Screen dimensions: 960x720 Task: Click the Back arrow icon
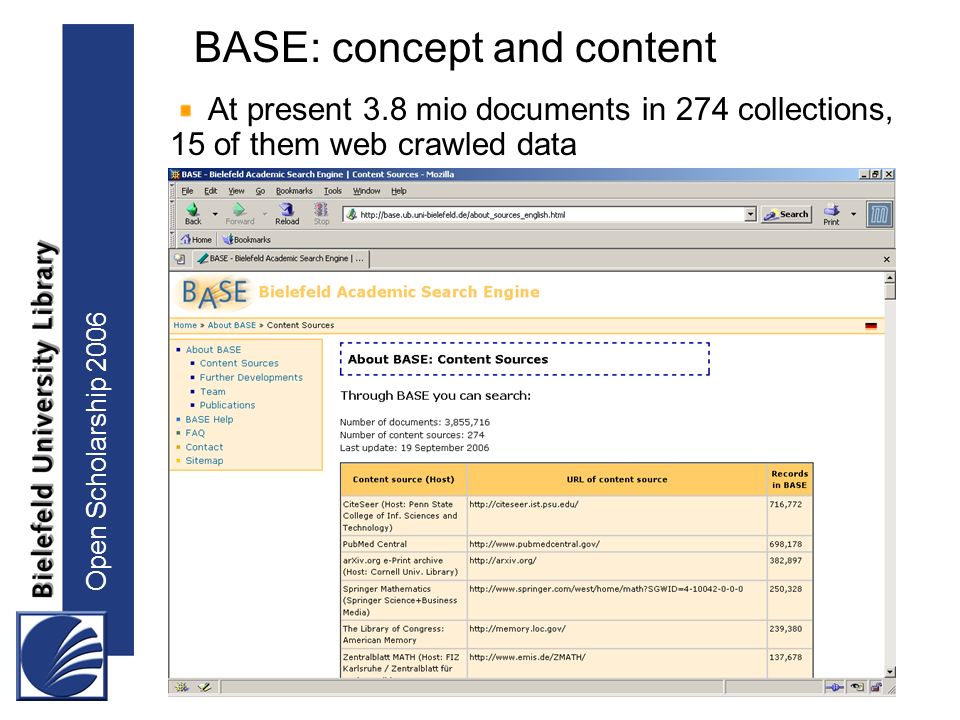(x=193, y=209)
